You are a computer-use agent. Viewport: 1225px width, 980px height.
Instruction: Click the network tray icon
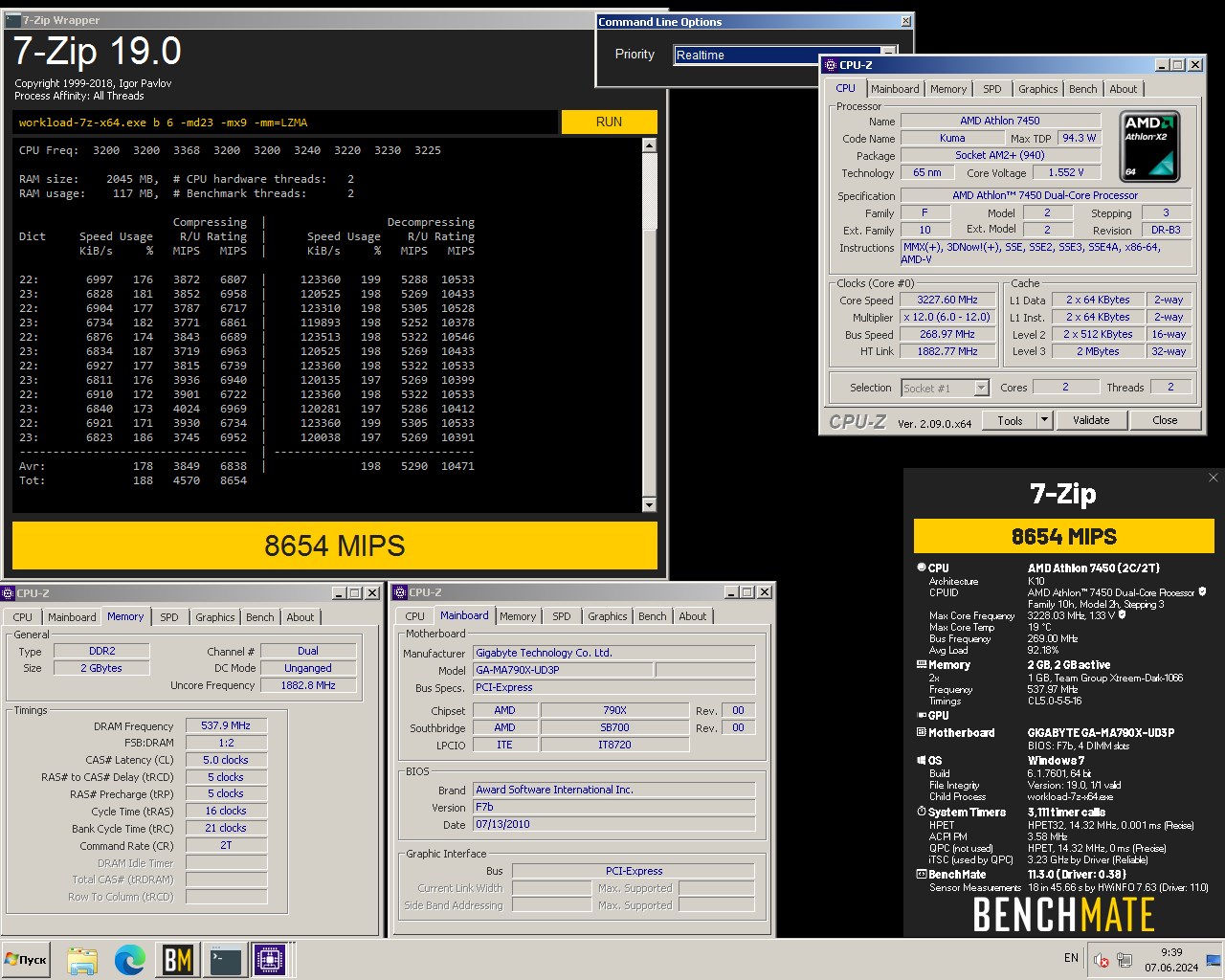tap(1125, 961)
